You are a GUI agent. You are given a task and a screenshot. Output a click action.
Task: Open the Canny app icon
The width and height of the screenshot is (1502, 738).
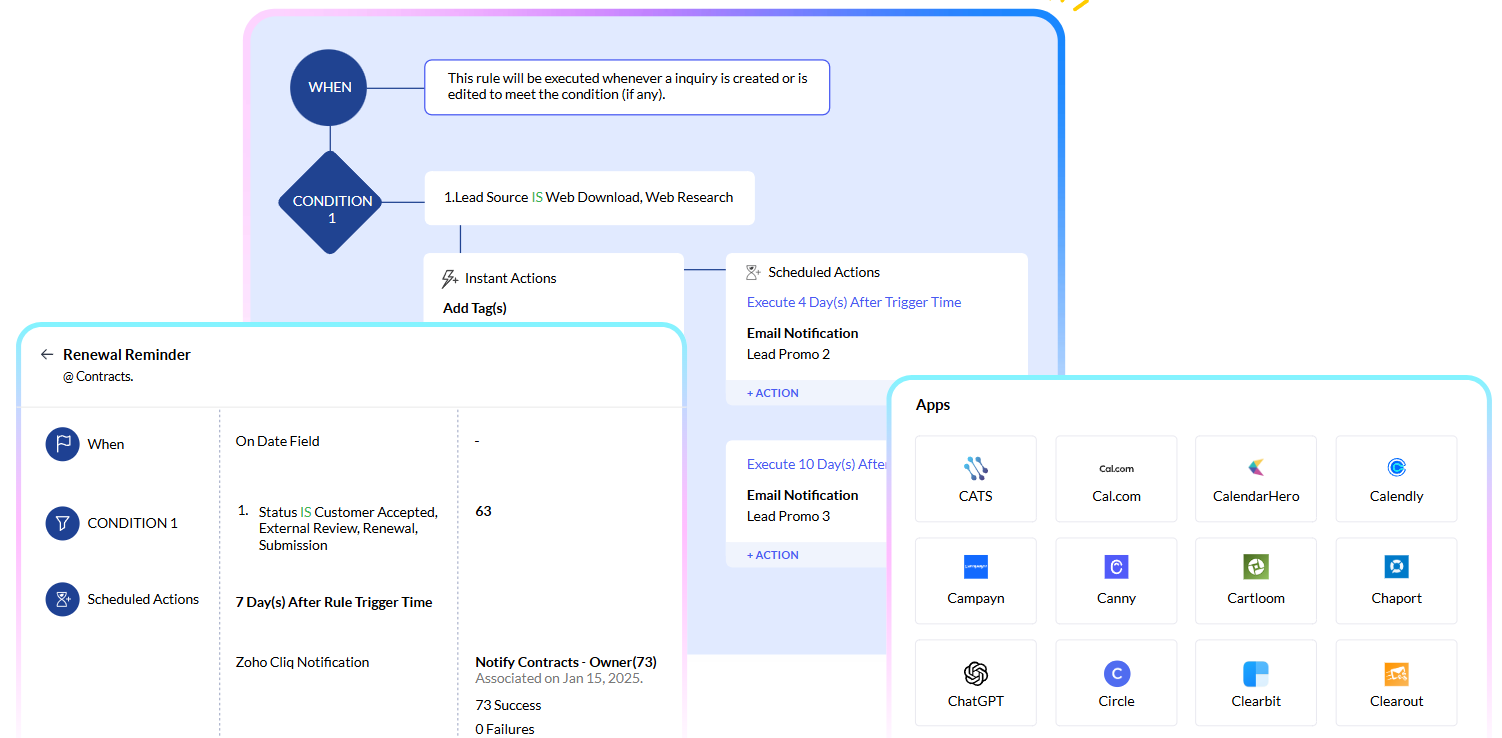coord(1116,567)
